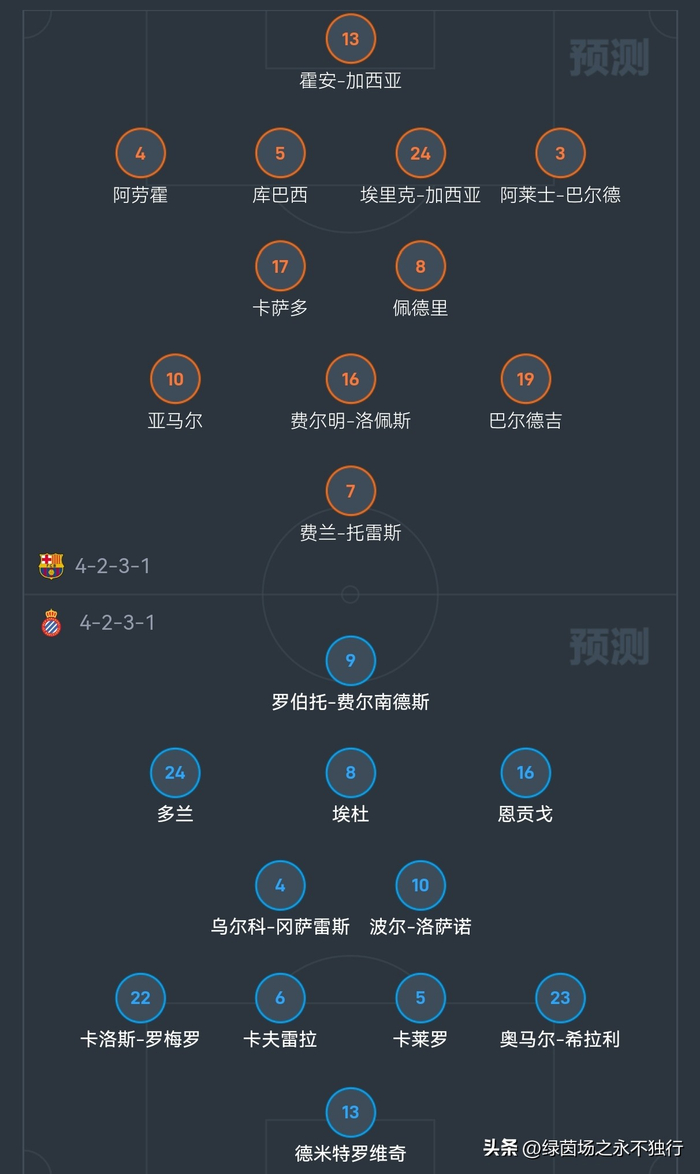This screenshot has width=700, height=1174.
Task: Click the top 预测 watermark label
Action: [x=609, y=58]
